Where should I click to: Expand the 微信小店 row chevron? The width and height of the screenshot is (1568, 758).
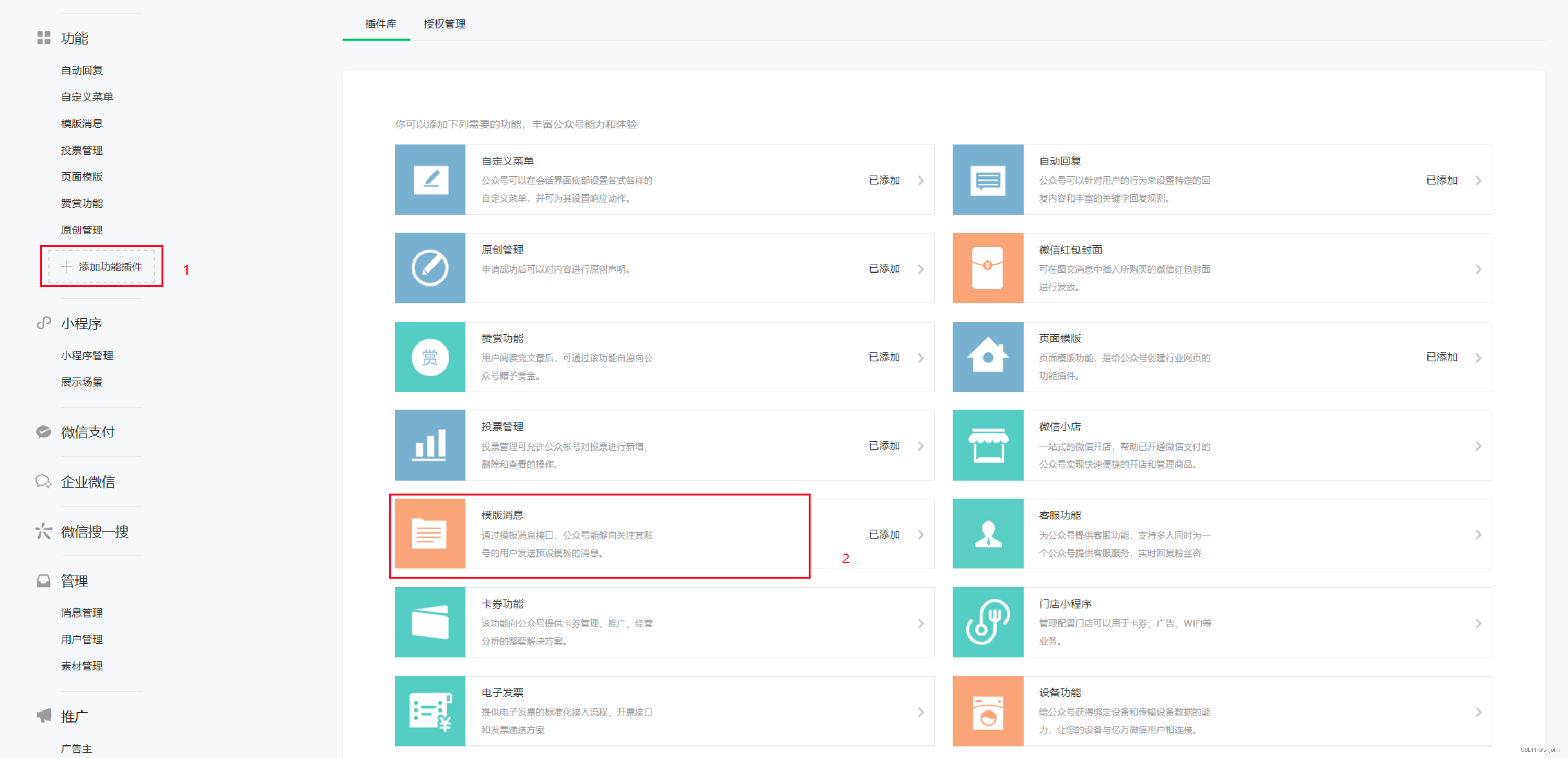point(1479,446)
